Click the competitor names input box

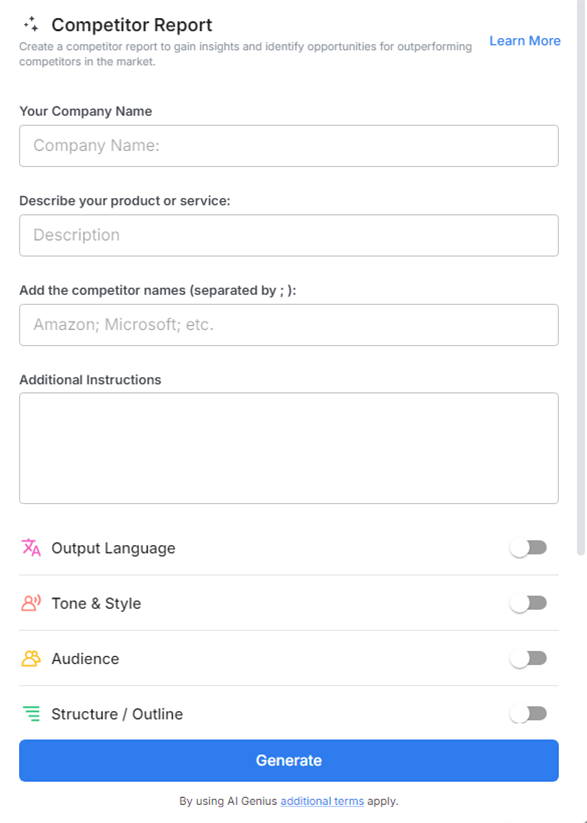[288, 324]
